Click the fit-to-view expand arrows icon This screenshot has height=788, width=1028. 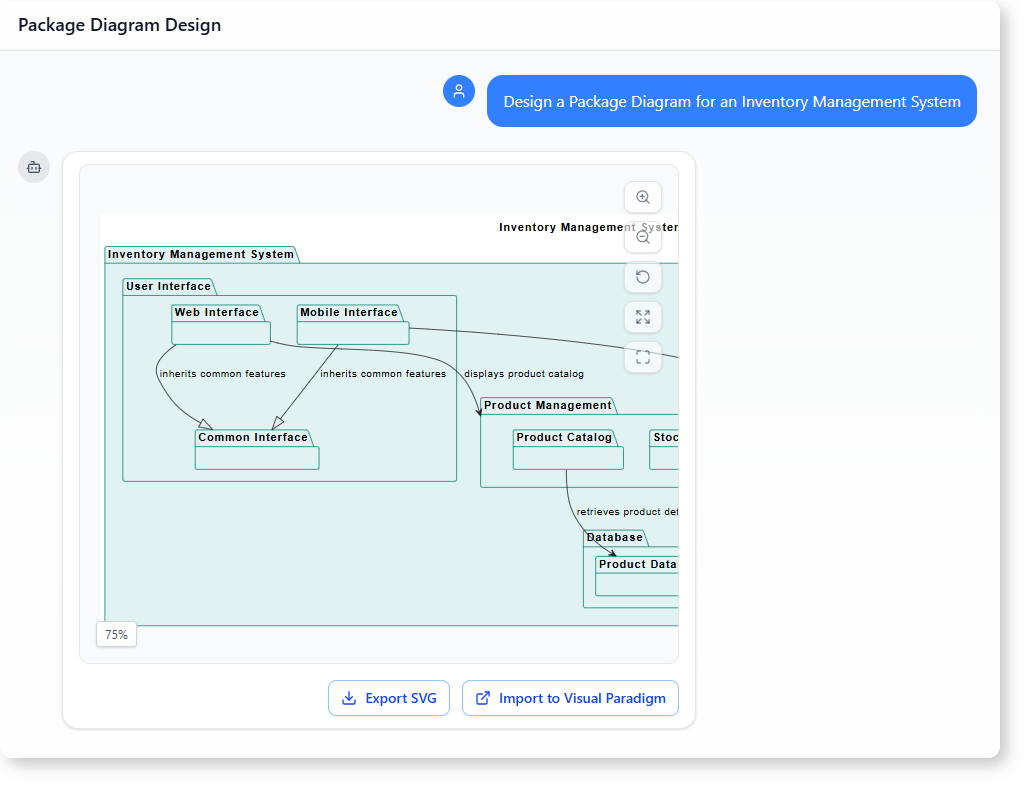643,317
